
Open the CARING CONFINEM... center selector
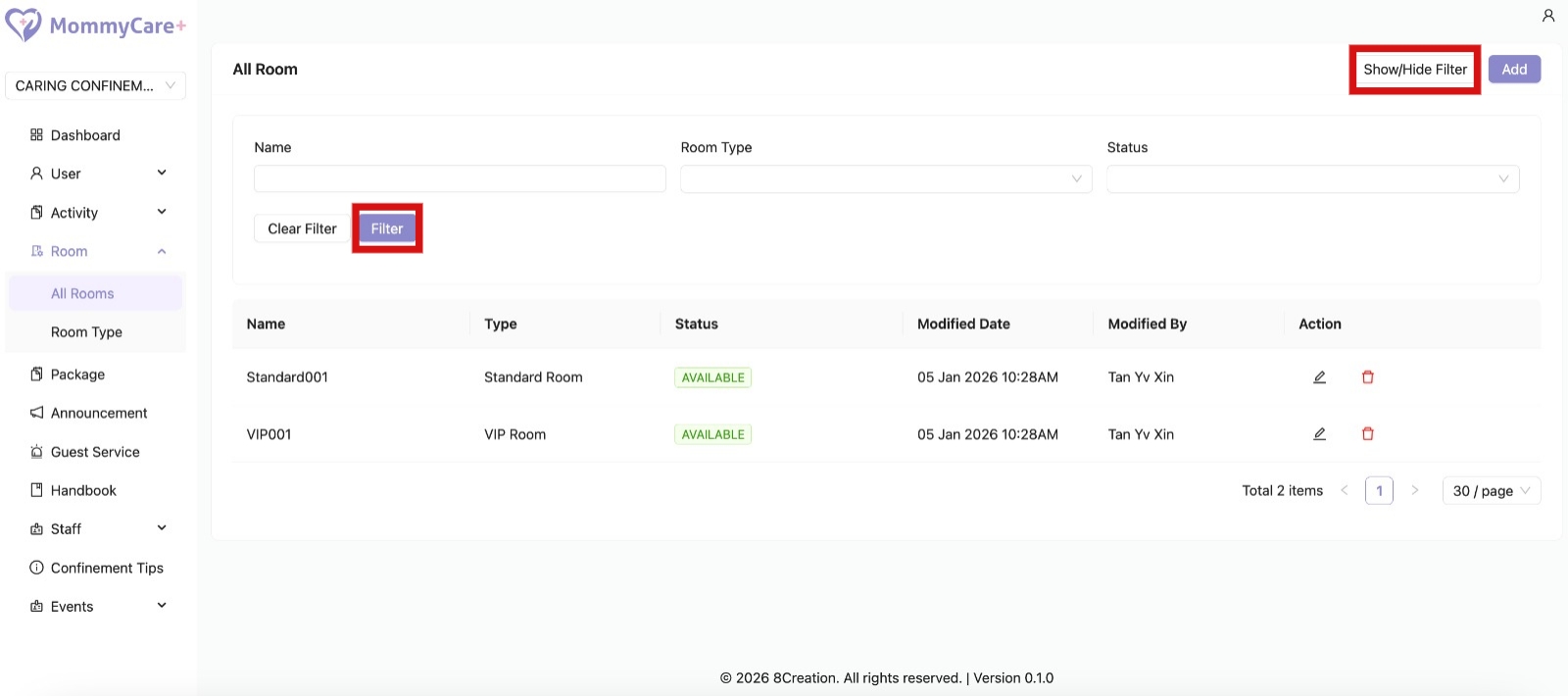[95, 86]
